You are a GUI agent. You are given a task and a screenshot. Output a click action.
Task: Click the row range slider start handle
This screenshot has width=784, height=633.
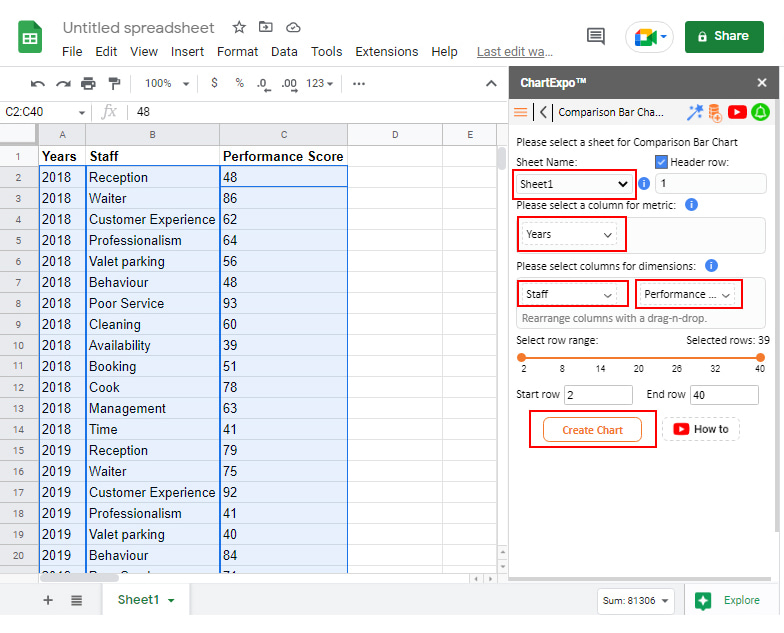coord(522,357)
